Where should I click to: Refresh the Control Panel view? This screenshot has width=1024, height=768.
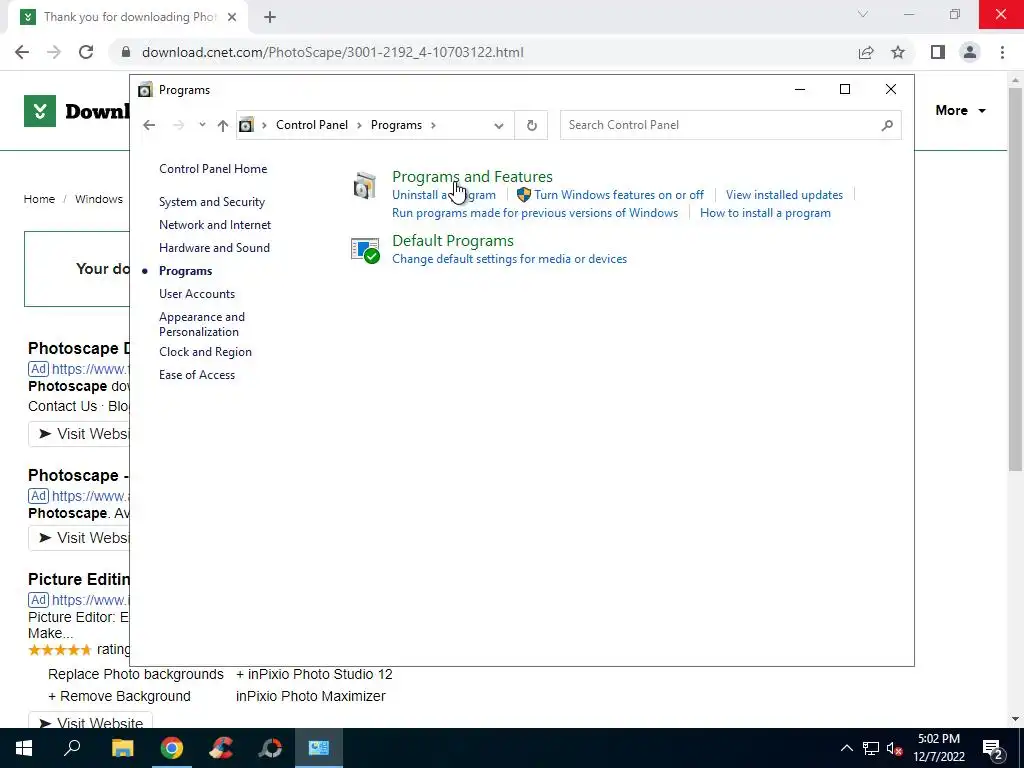[x=532, y=125]
